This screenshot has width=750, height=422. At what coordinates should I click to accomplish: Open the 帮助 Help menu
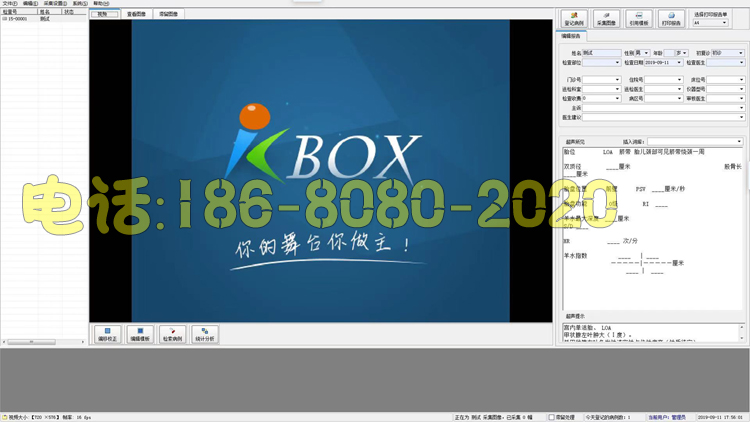point(101,3)
